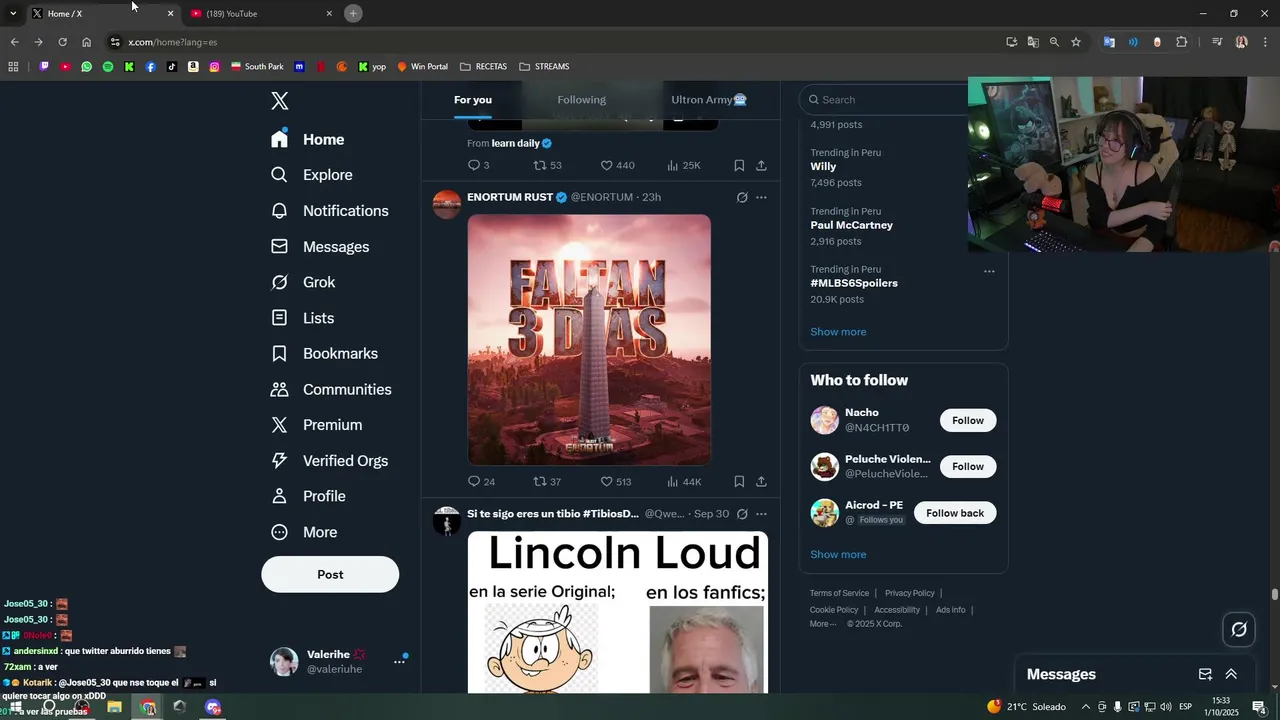This screenshot has width=1280, height=720.
Task: Open Lists in the sidebar
Action: pos(302,318)
